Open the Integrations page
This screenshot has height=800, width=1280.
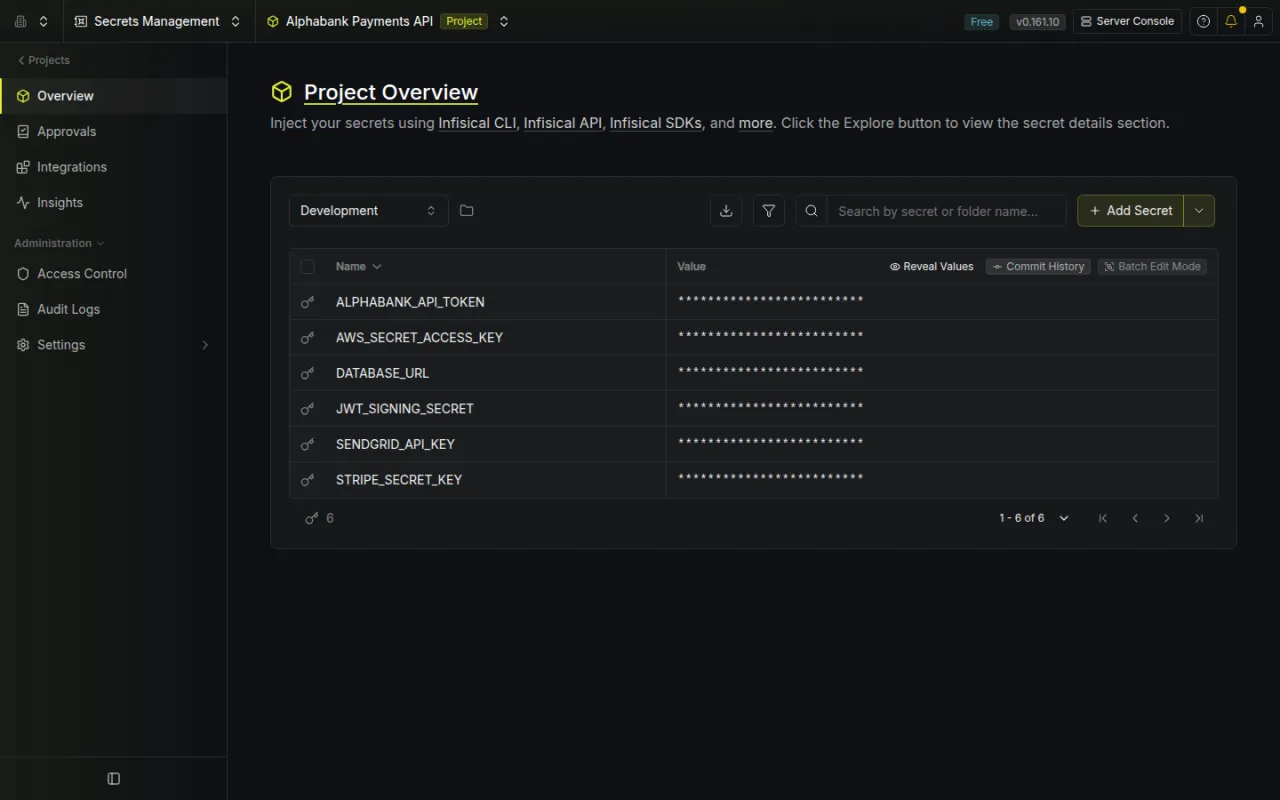[x=113, y=167]
